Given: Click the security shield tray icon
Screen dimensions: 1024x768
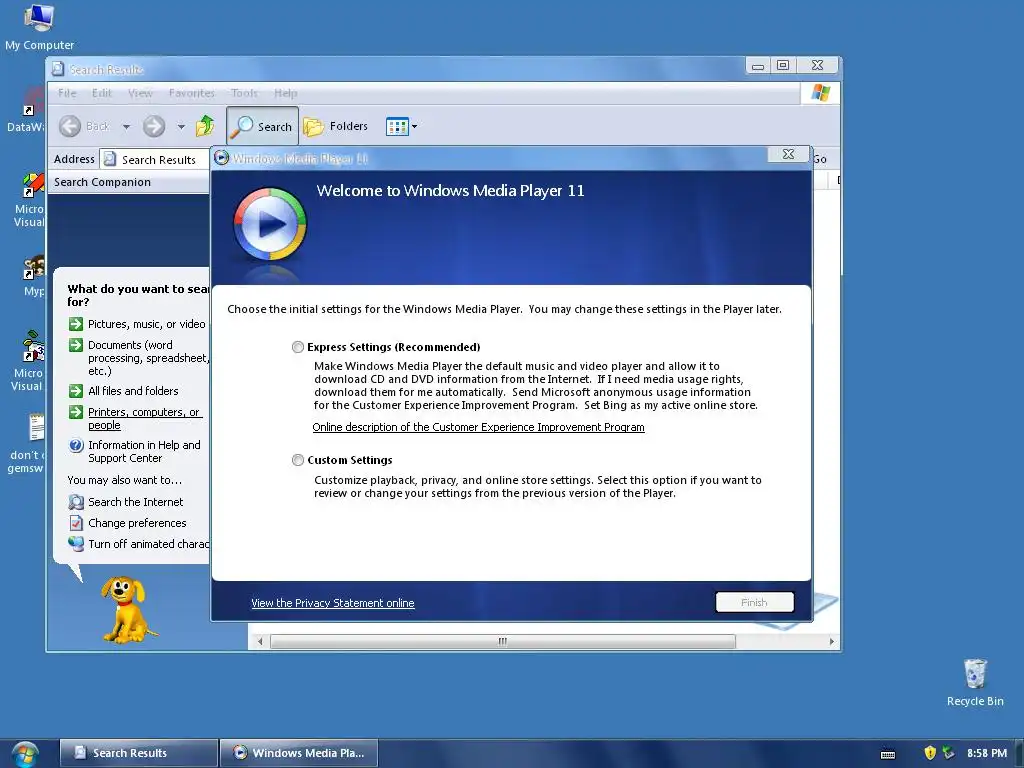Looking at the screenshot, I should coord(930,753).
